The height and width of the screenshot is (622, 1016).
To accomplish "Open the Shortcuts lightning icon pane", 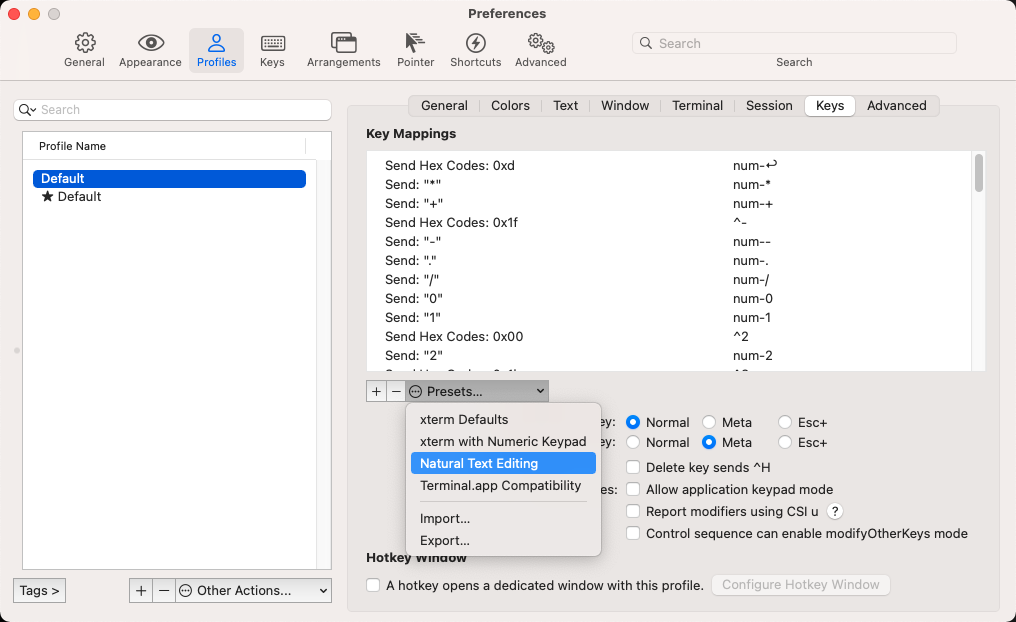I will pyautogui.click(x=475, y=43).
